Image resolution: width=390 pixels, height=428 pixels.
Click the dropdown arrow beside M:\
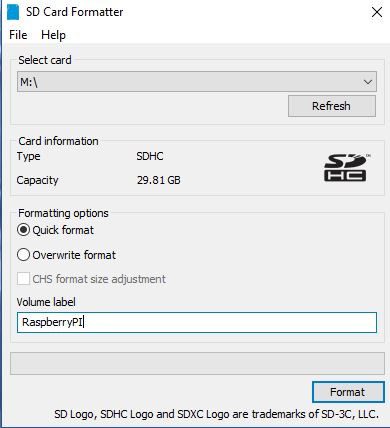coord(368,82)
